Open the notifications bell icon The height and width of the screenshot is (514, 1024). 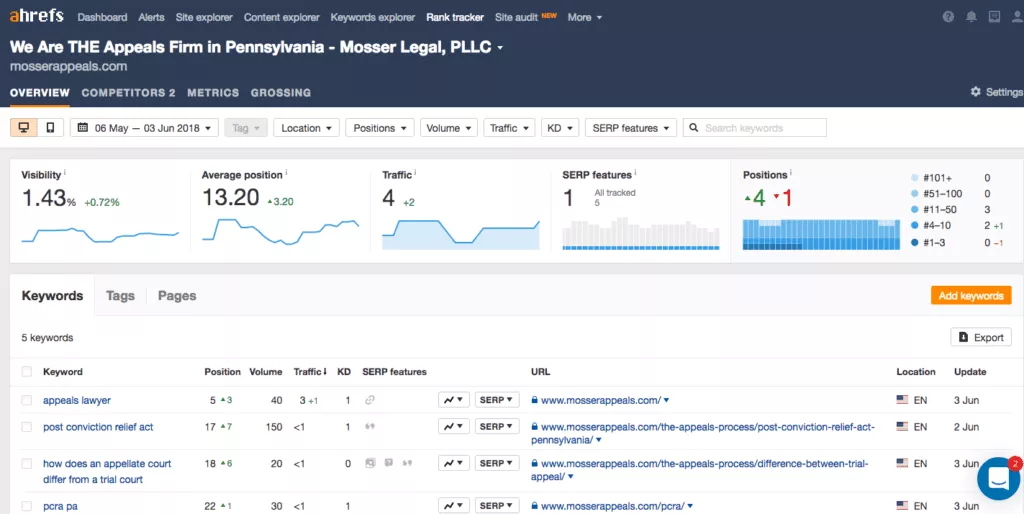[x=972, y=18]
